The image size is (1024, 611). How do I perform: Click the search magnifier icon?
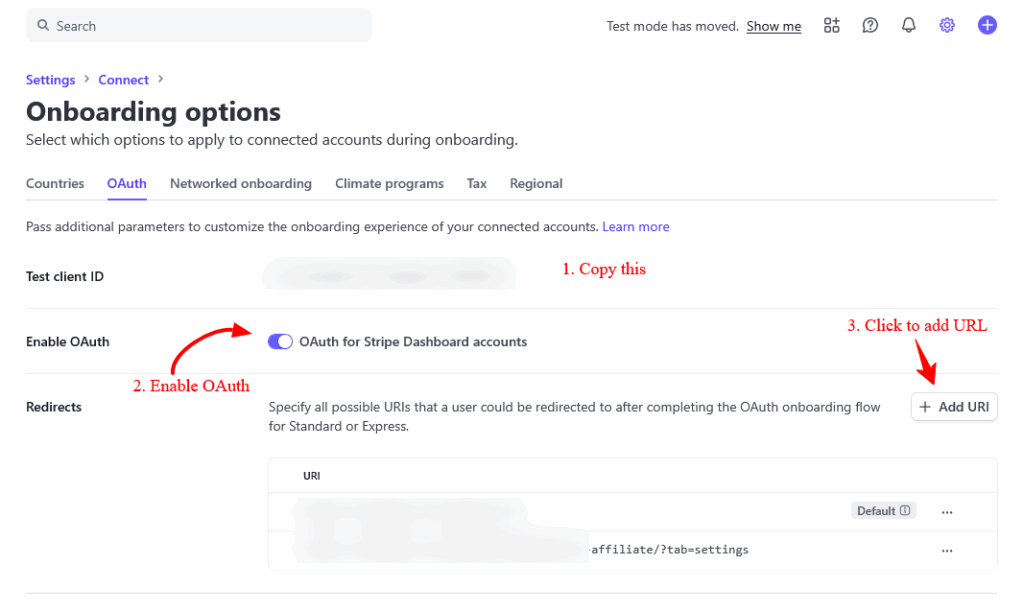43,26
